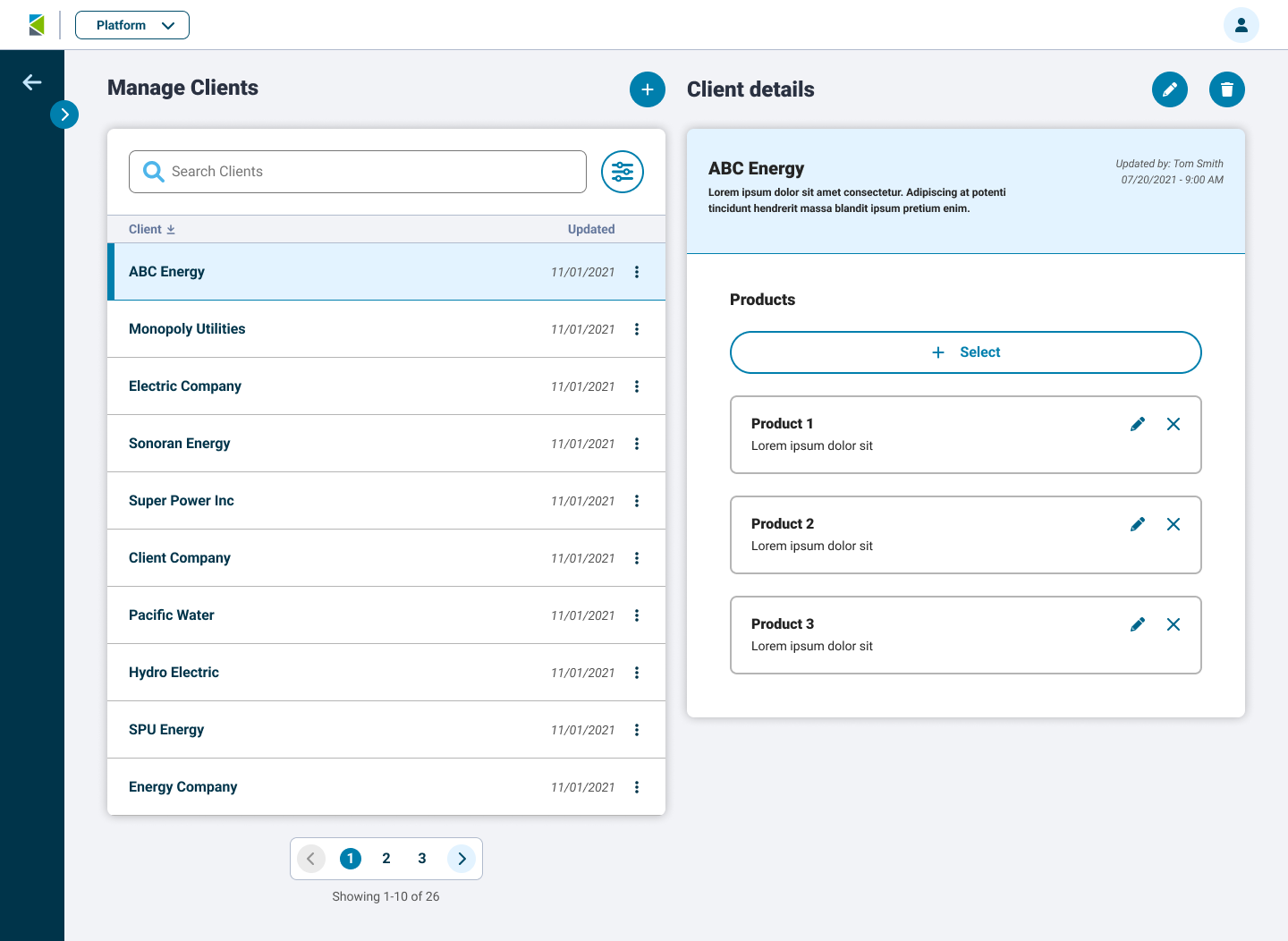Image resolution: width=1288 pixels, height=941 pixels.
Task: Remove Product 2 using X icon
Action: click(x=1173, y=524)
